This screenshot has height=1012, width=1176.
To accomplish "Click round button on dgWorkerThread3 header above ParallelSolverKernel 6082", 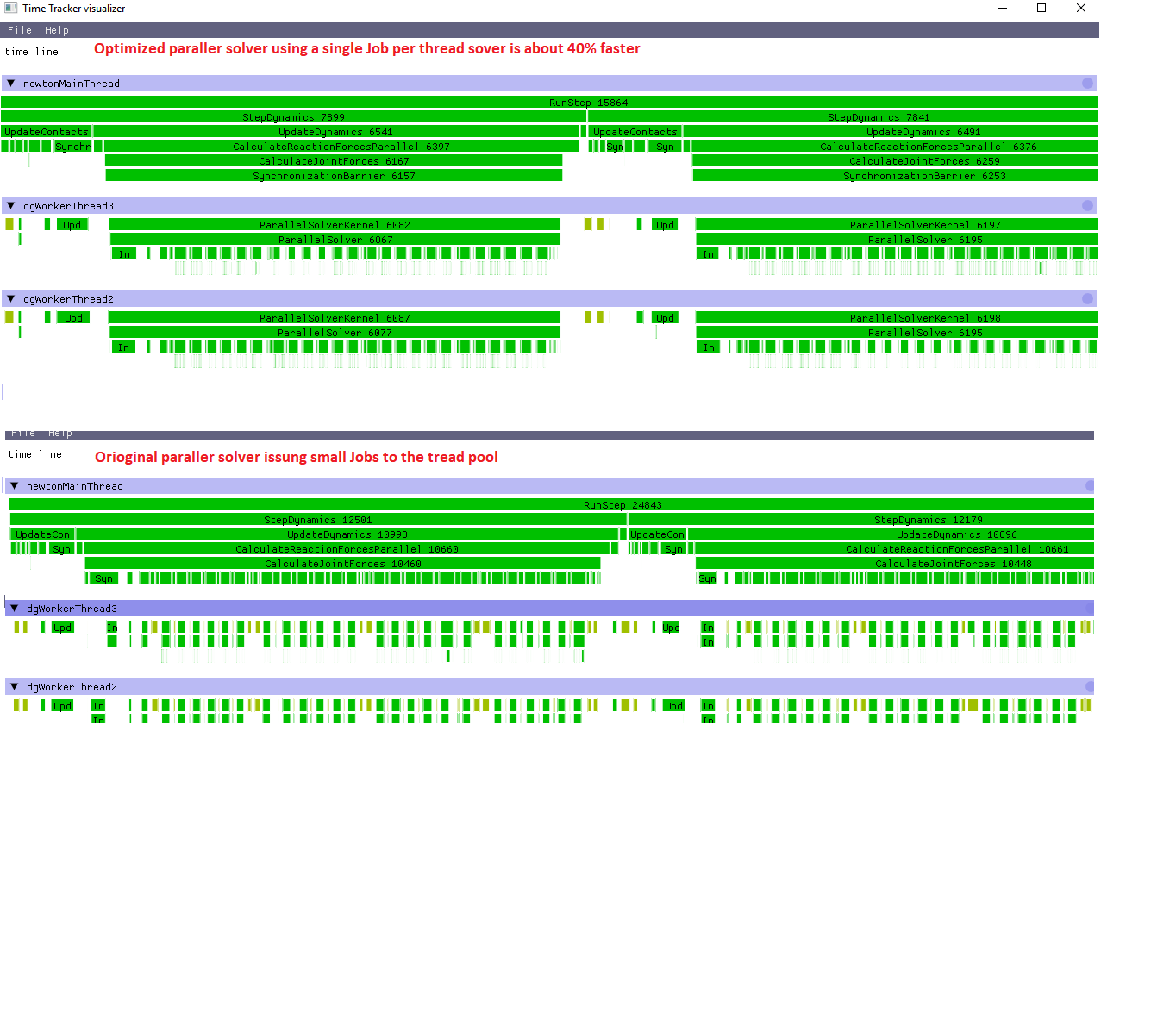I will point(1087,206).
